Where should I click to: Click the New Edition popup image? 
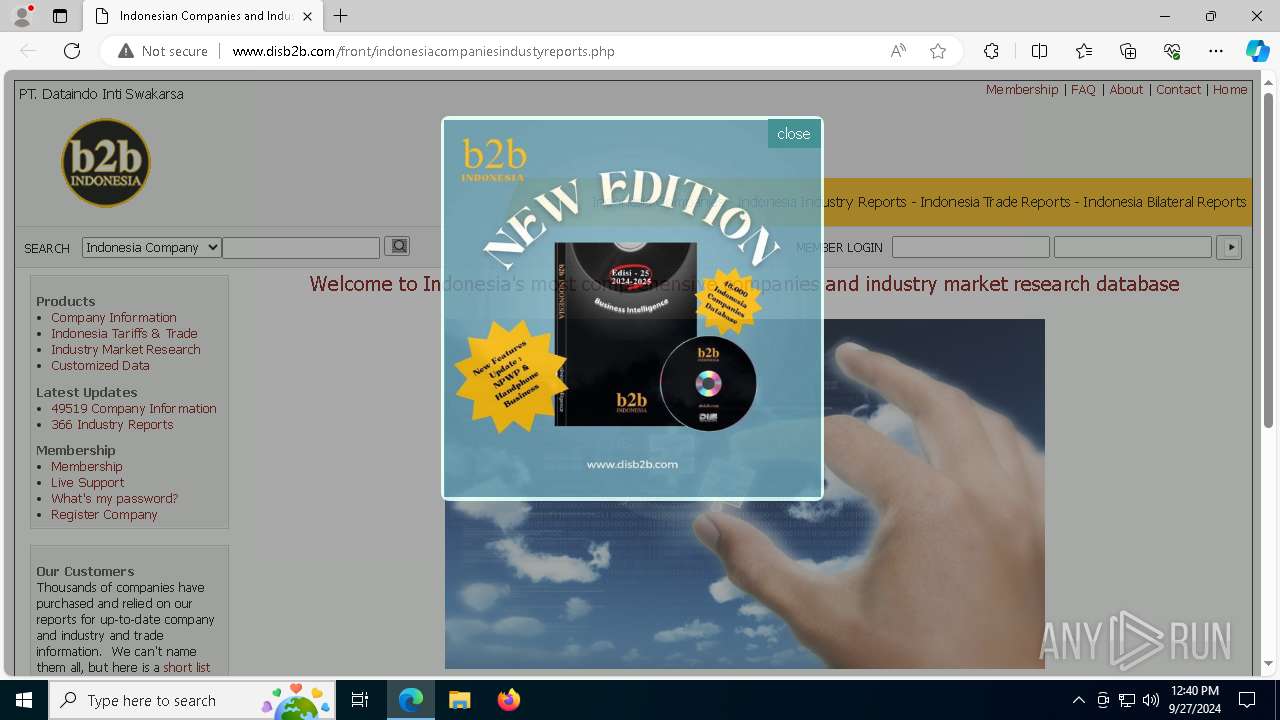click(632, 308)
